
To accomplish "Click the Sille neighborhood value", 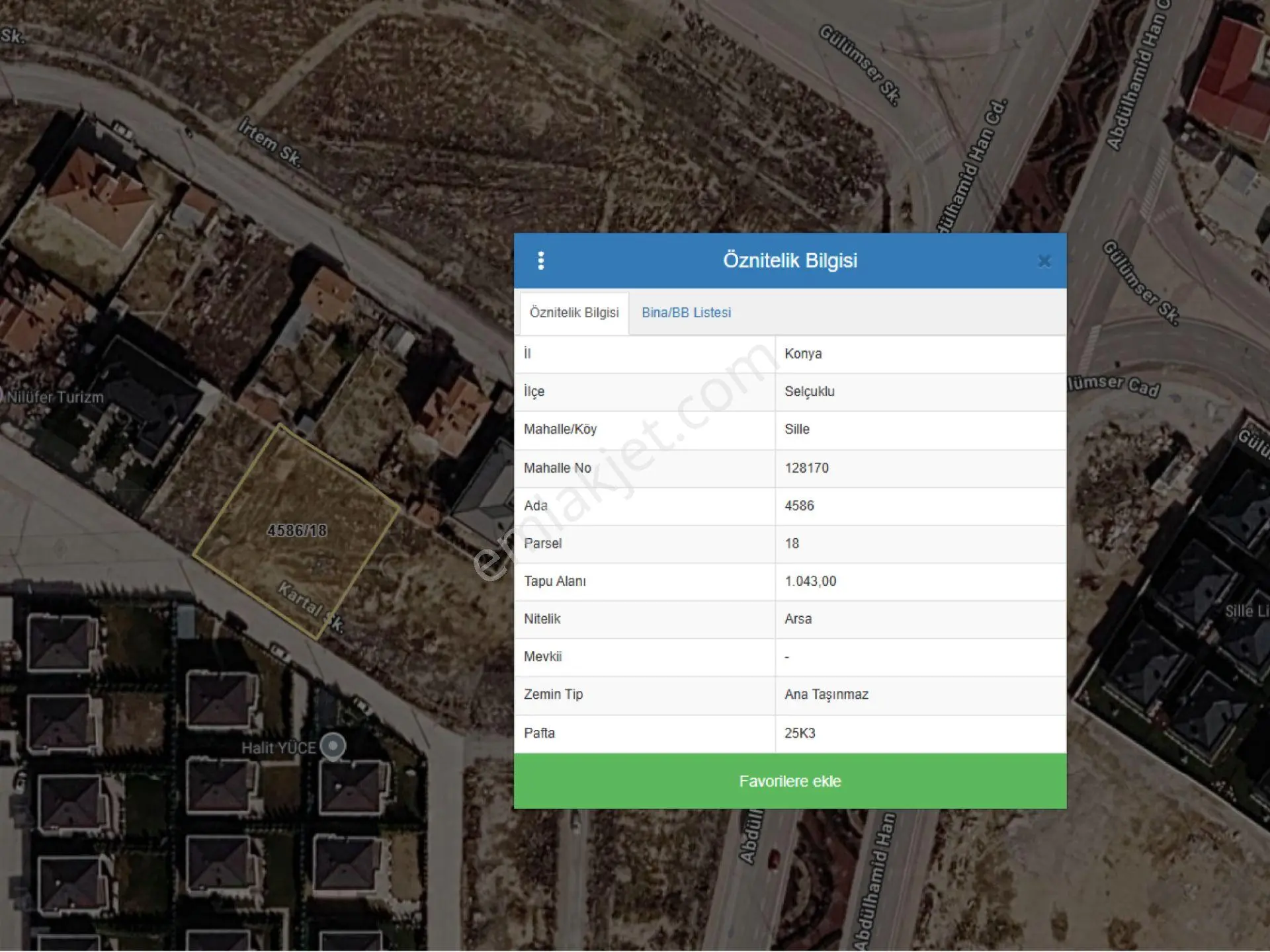I will point(797,429).
